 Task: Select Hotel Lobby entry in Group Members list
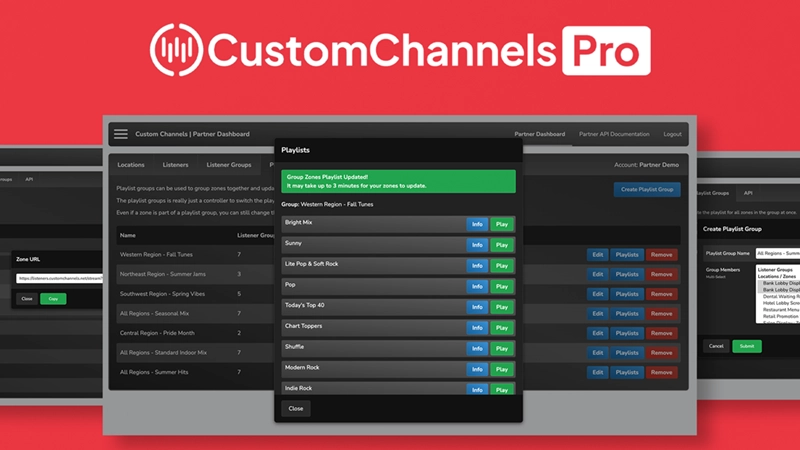tap(781, 303)
